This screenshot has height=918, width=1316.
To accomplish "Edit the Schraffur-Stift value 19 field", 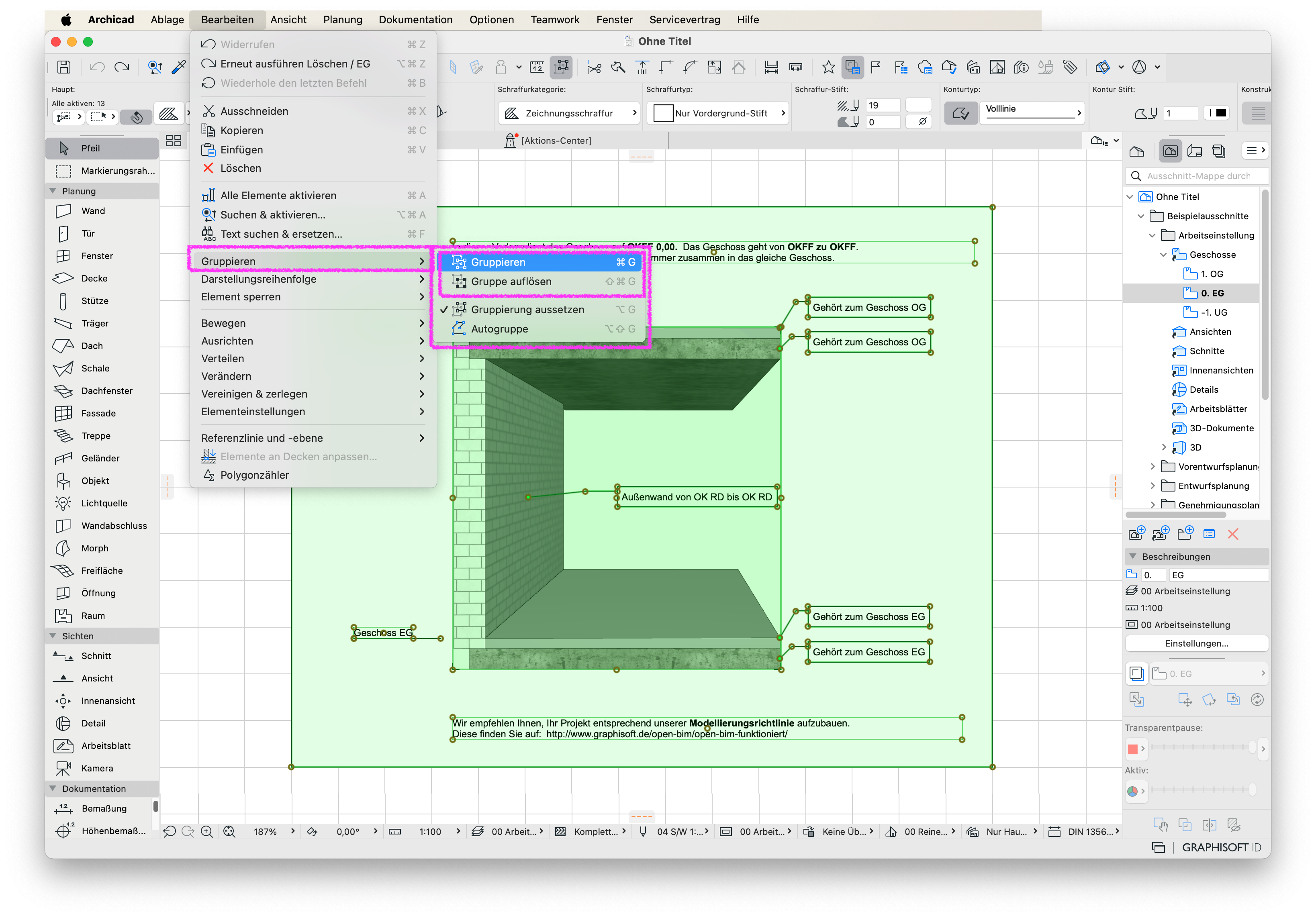I will click(x=883, y=106).
